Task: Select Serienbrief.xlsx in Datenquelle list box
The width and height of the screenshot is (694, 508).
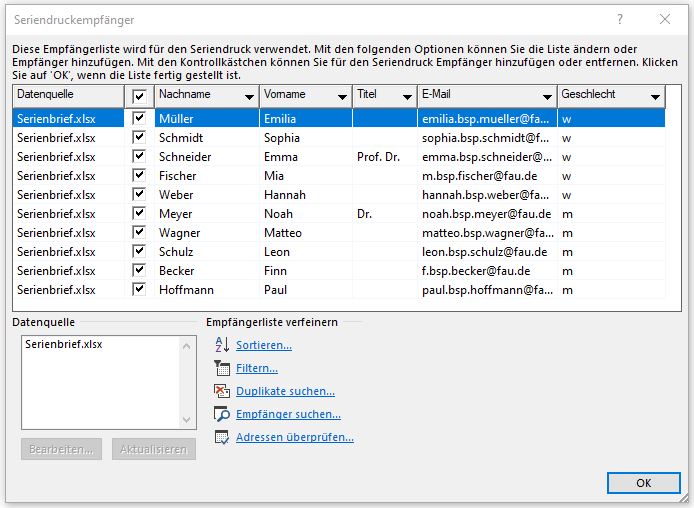Action: pyautogui.click(x=64, y=344)
